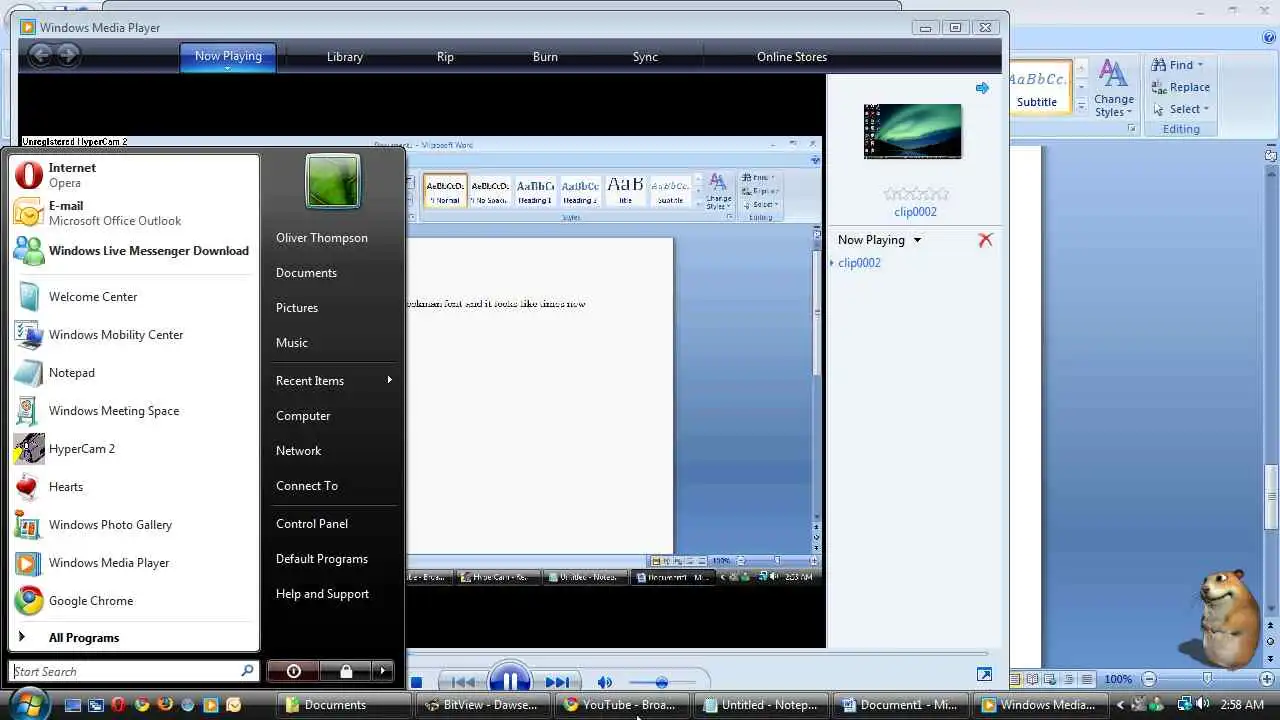Click the Start menu power button
The image size is (1280, 720).
point(293,671)
